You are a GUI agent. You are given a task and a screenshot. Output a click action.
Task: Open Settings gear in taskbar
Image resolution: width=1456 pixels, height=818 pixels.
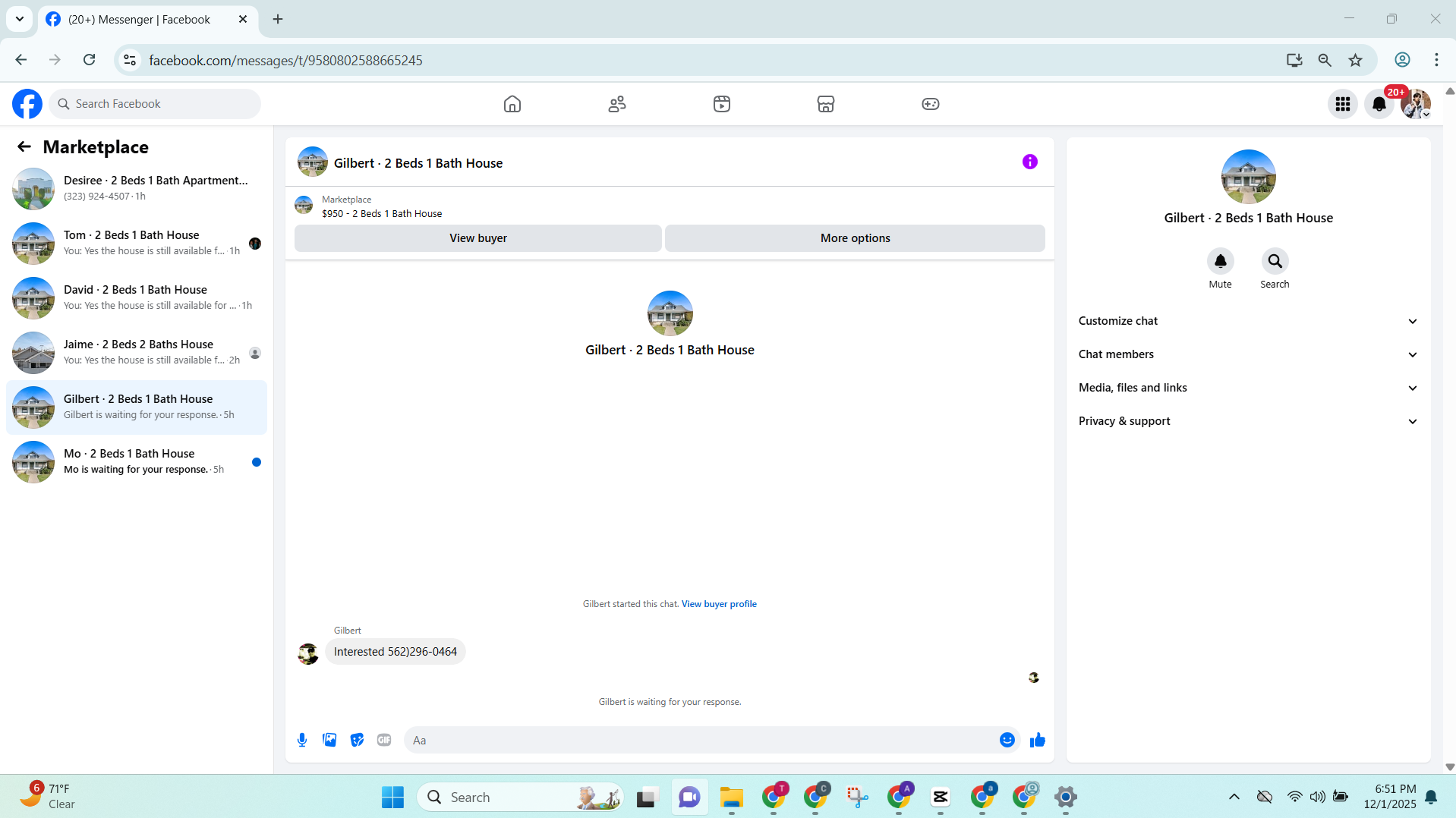(1066, 797)
